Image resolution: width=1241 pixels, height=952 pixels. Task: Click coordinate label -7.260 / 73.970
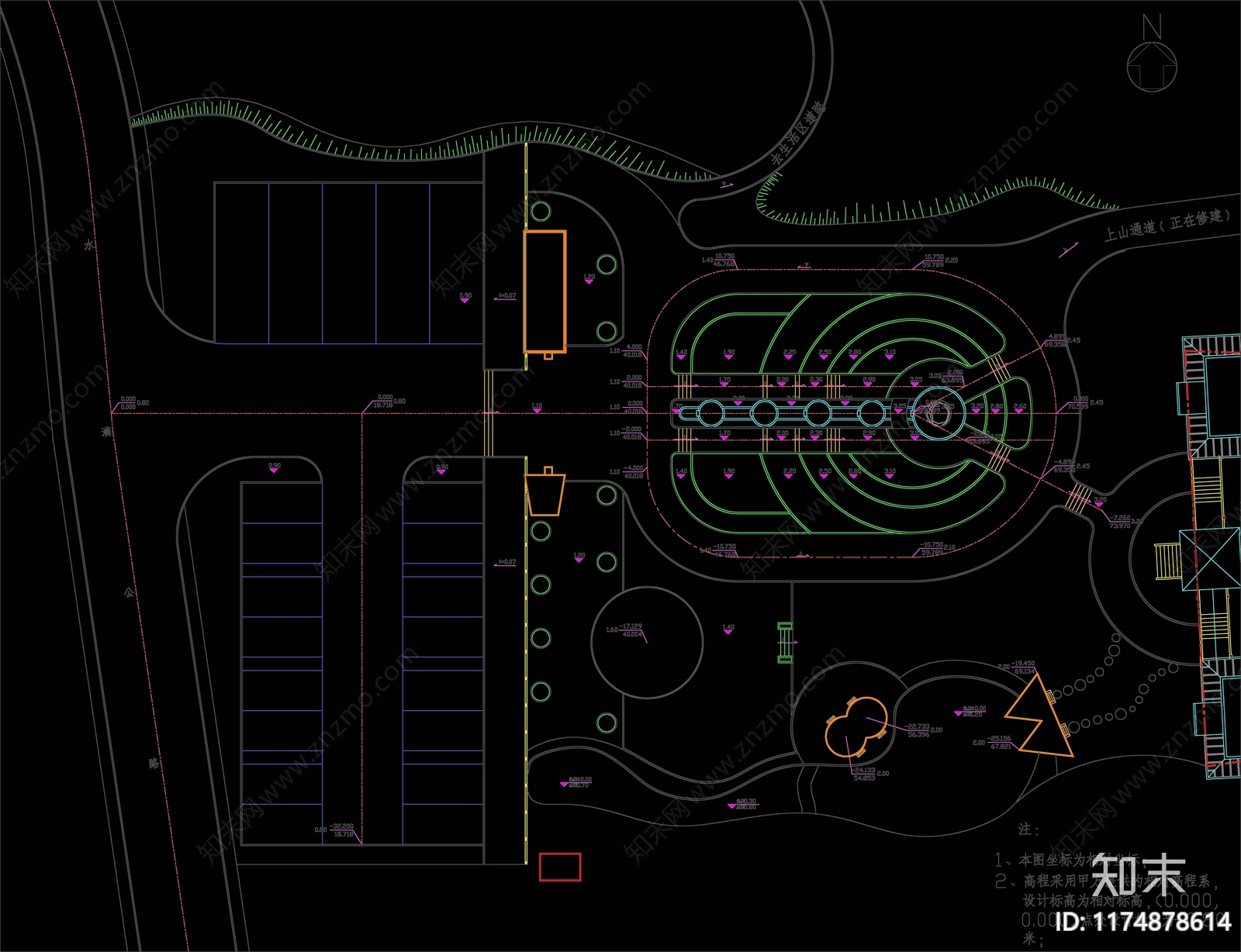(x=1120, y=522)
